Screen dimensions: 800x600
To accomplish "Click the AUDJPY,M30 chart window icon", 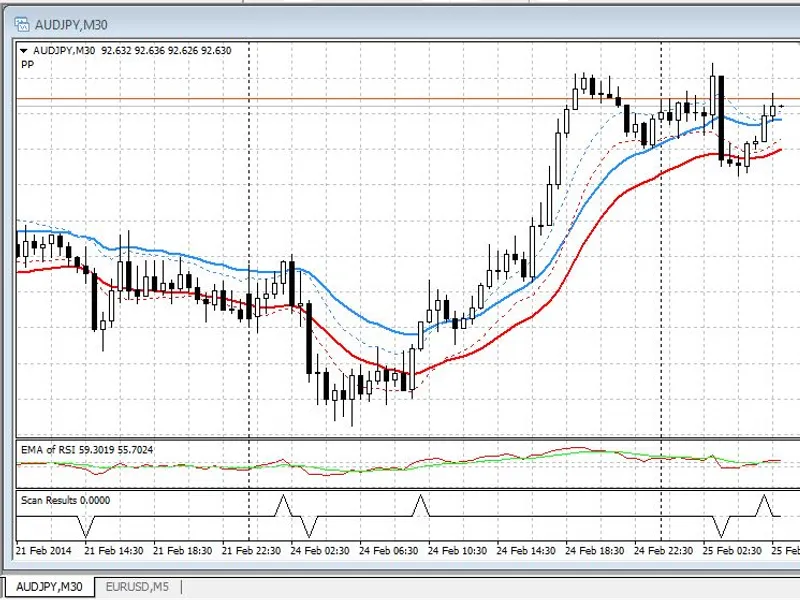I will tap(22, 24).
